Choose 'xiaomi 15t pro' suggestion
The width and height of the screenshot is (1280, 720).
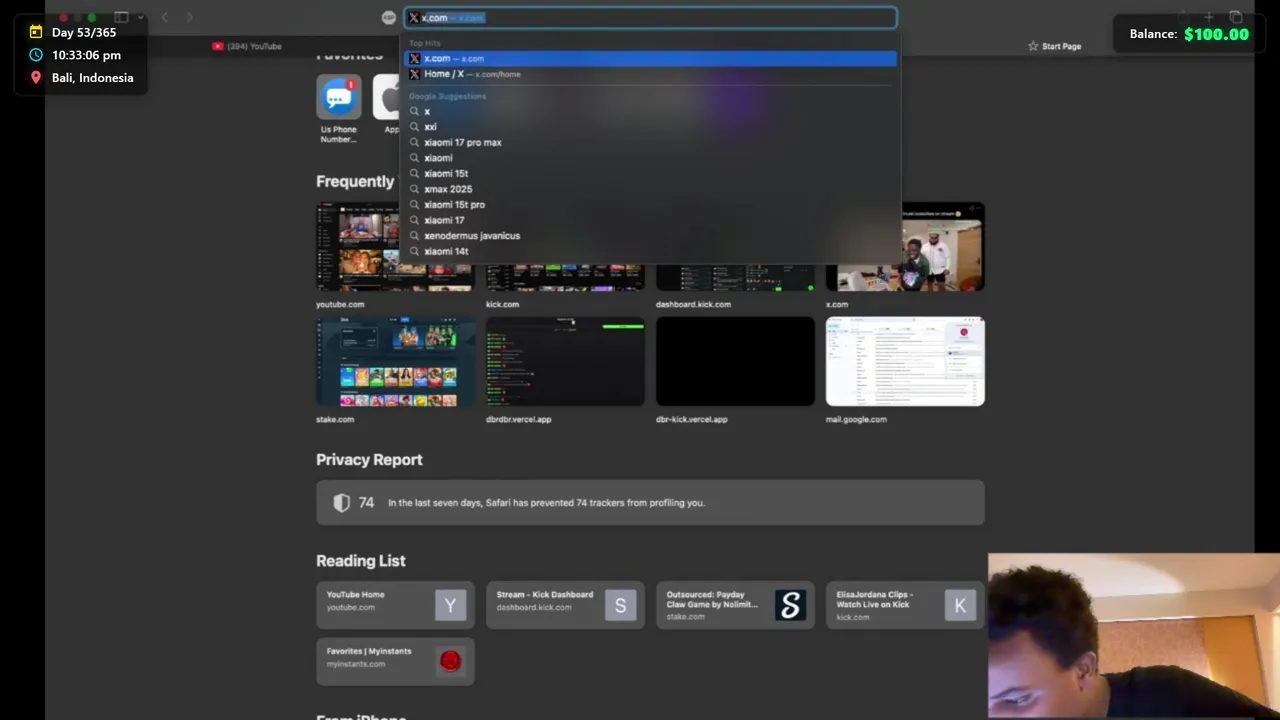[650, 204]
